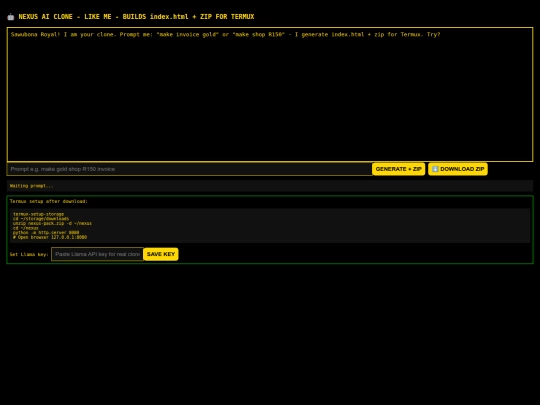The image size is (540, 405).
Task: Focus the Llama API key field
Action: tap(97, 254)
